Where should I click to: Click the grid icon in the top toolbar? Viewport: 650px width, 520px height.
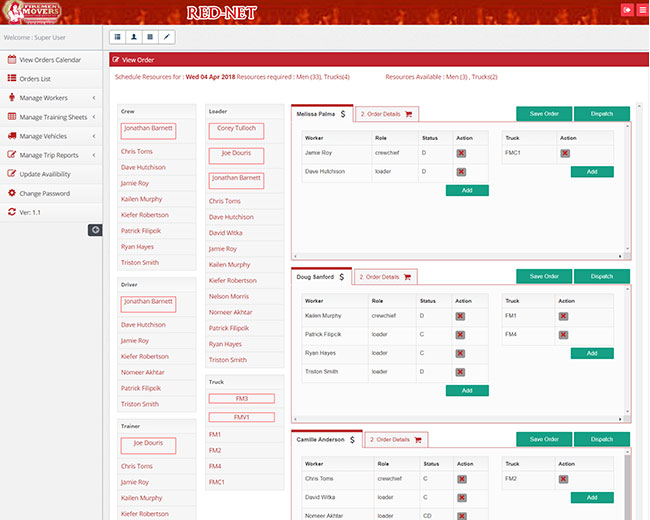pyautogui.click(x=150, y=37)
